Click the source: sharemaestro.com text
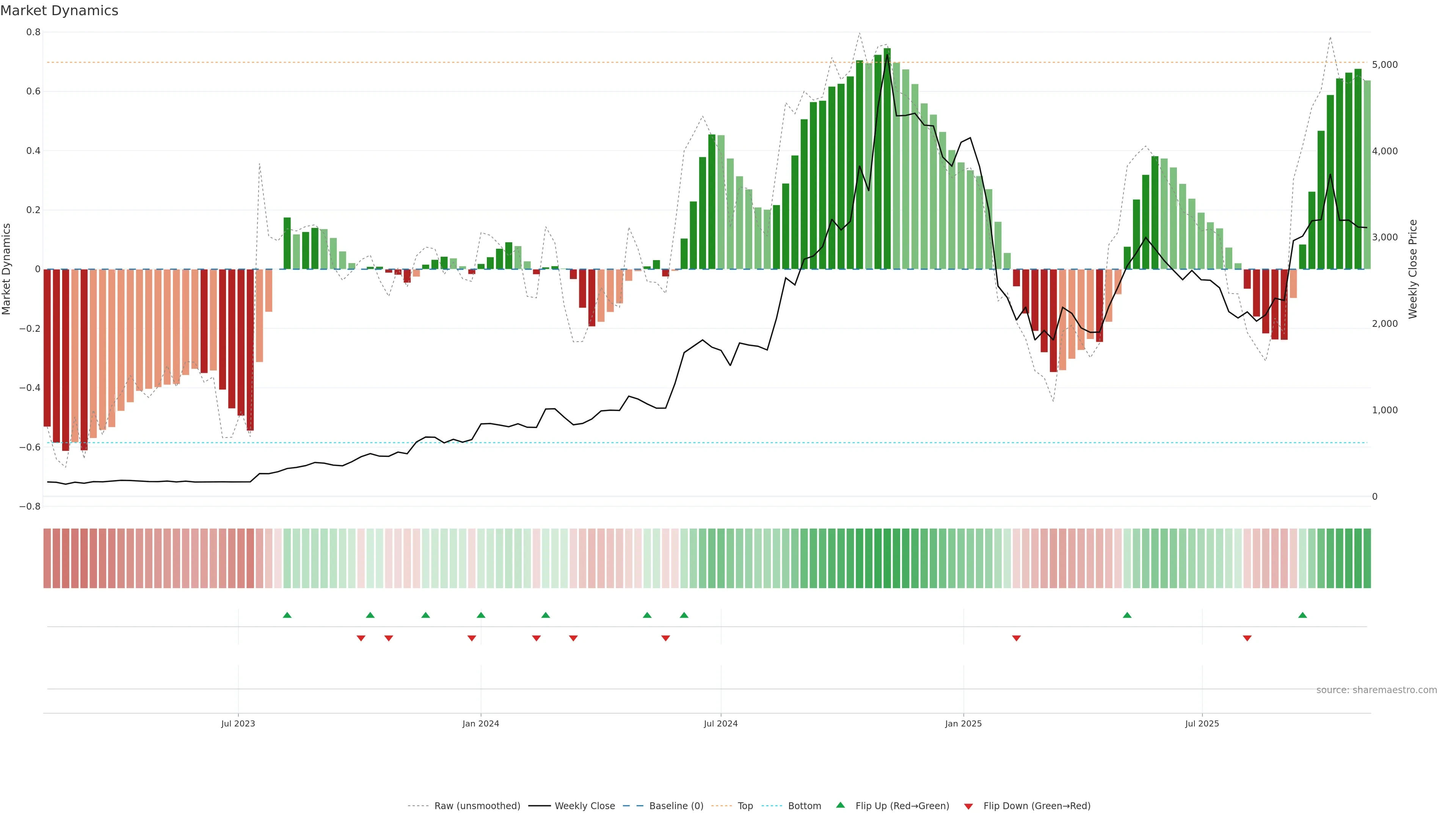This screenshot has width=1456, height=819. (x=1376, y=690)
